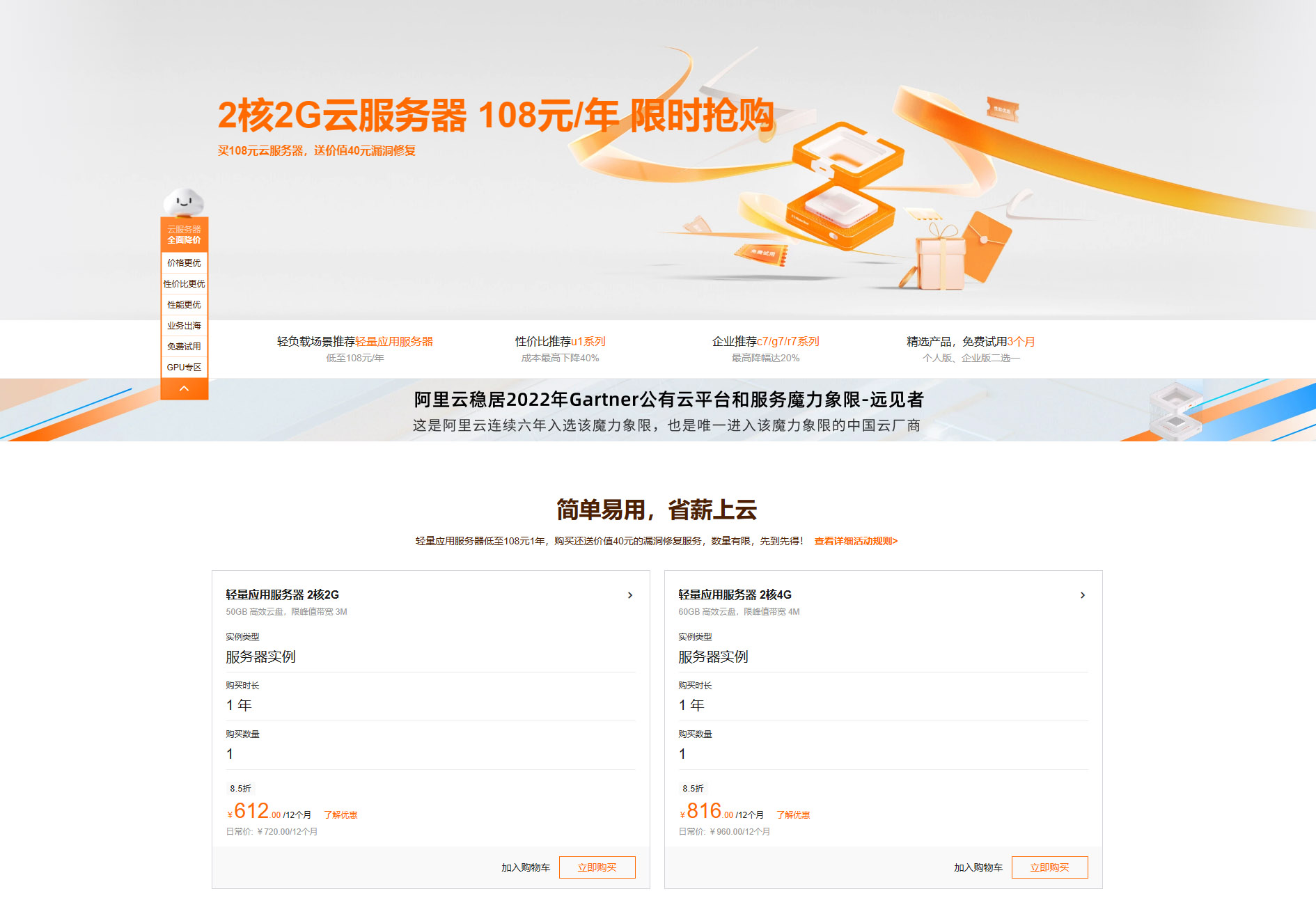Edit purchase quantity in the 2核4G card
1316x905 pixels.
click(883, 754)
